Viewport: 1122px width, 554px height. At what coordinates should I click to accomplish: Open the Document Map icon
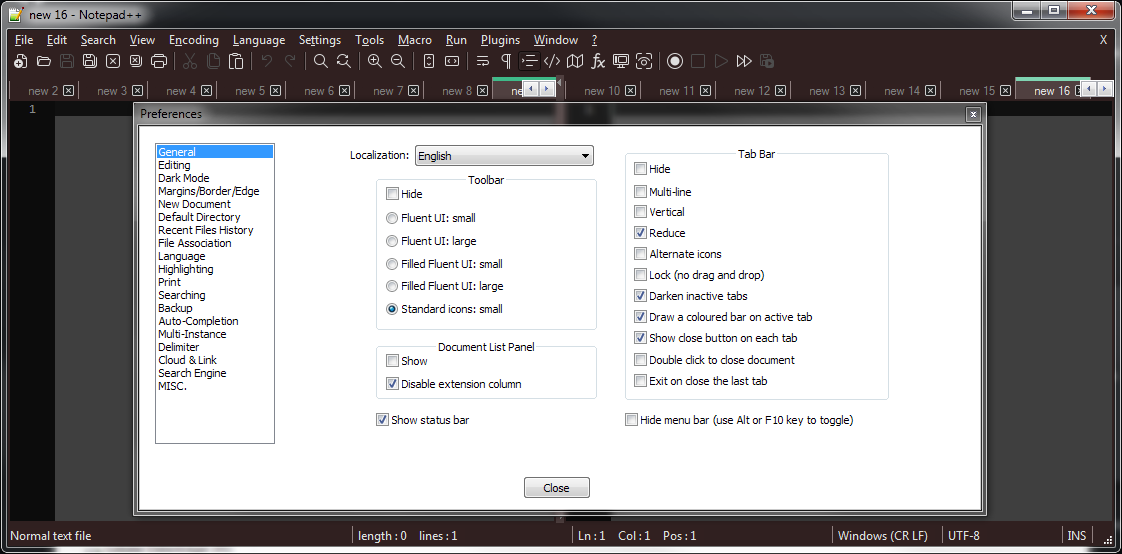575,61
